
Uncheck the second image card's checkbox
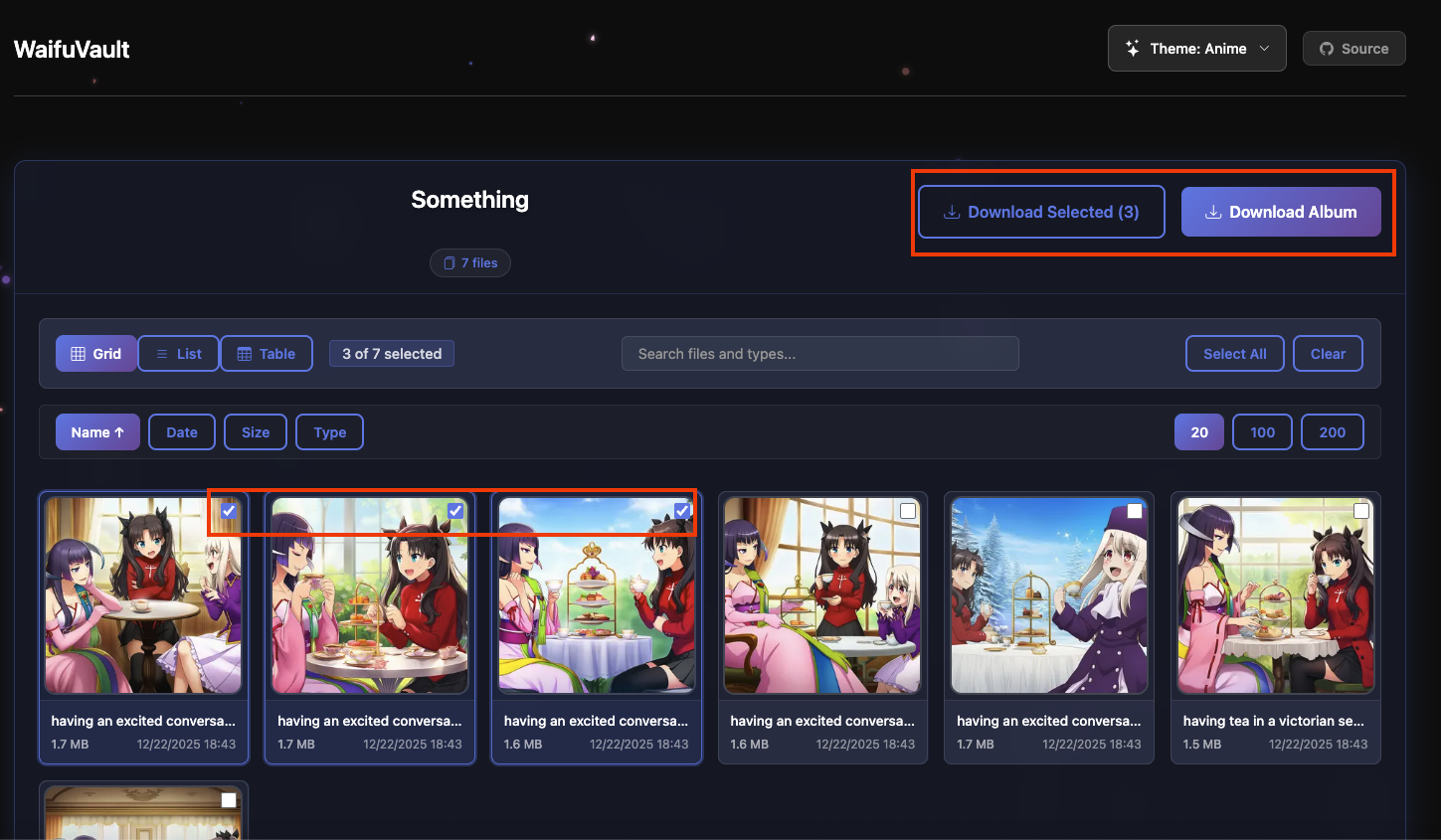coord(455,511)
